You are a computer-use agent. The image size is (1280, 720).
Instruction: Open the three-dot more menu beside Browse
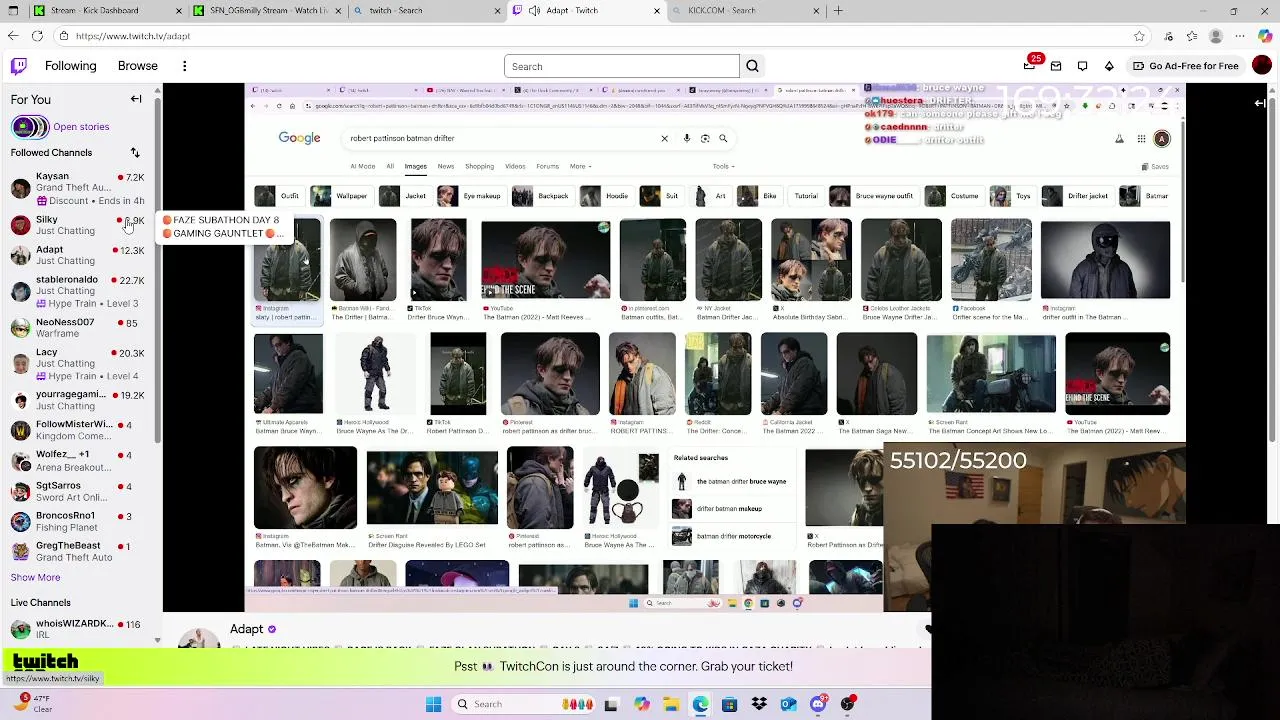[184, 66]
